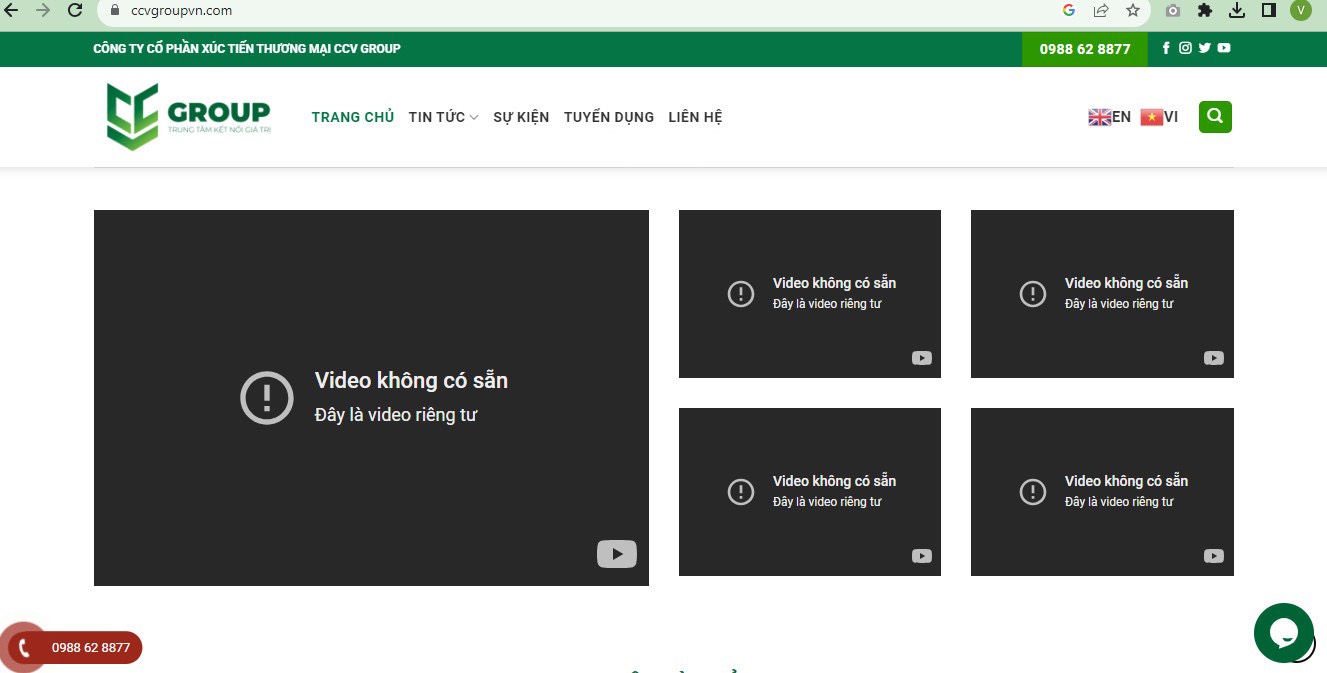Toggle the browser side panel
Image resolution: width=1327 pixels, height=673 pixels.
[x=1268, y=11]
